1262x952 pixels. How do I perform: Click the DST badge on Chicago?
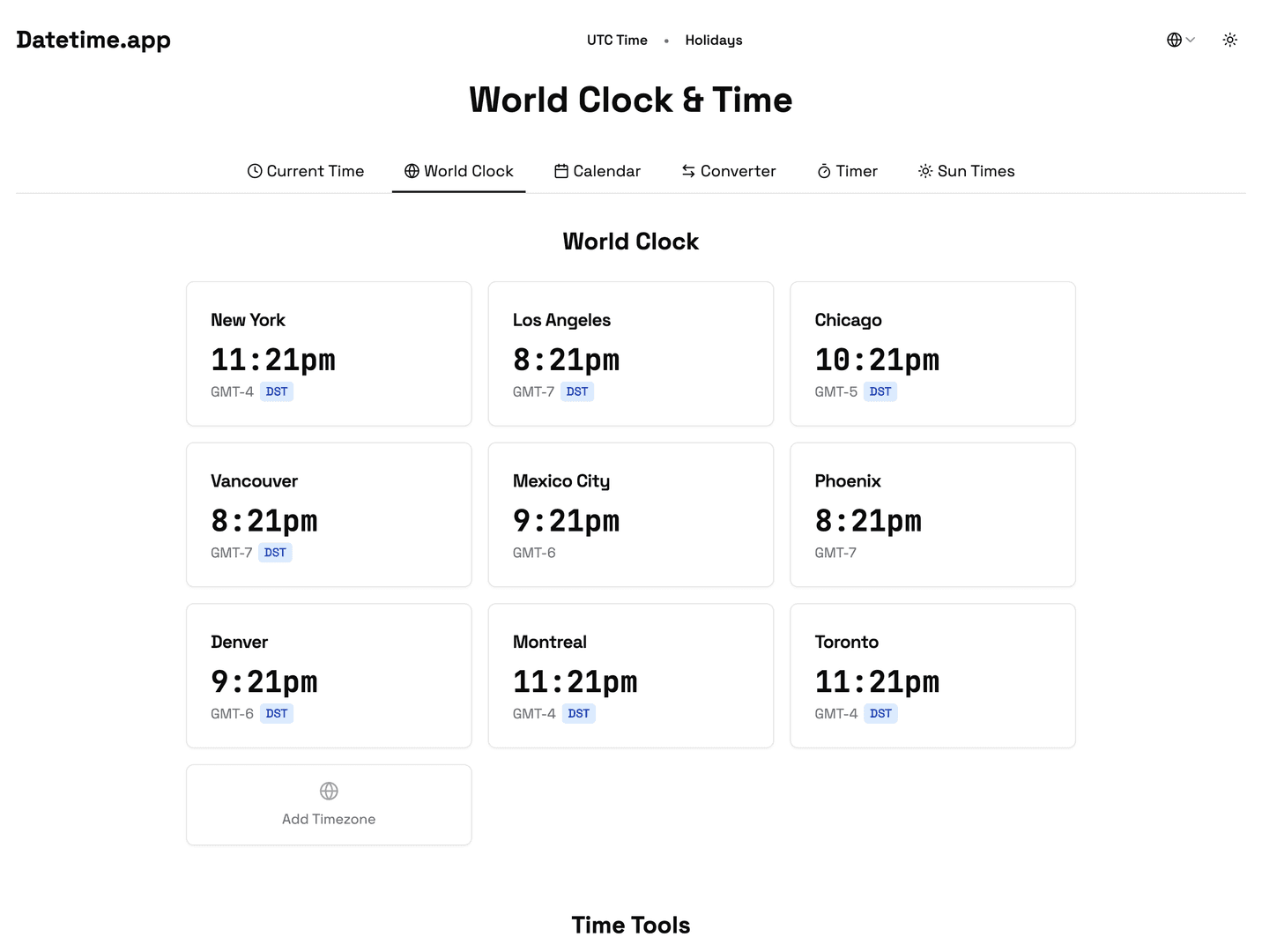[880, 391]
